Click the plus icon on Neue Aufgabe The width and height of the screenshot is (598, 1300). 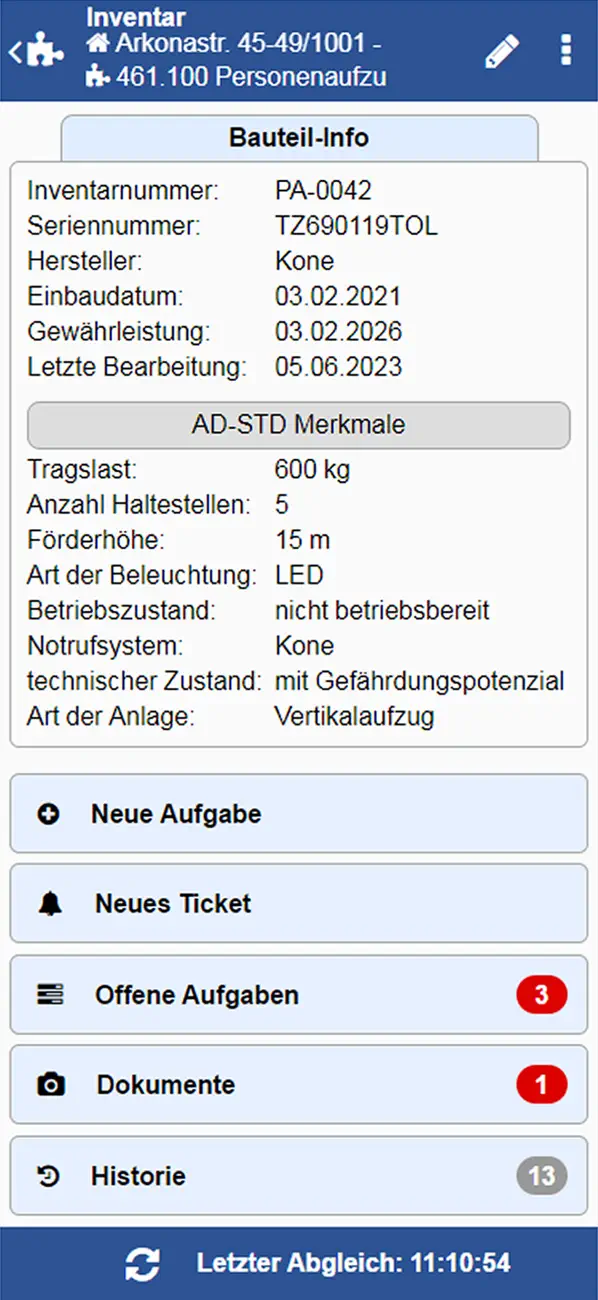pos(48,812)
